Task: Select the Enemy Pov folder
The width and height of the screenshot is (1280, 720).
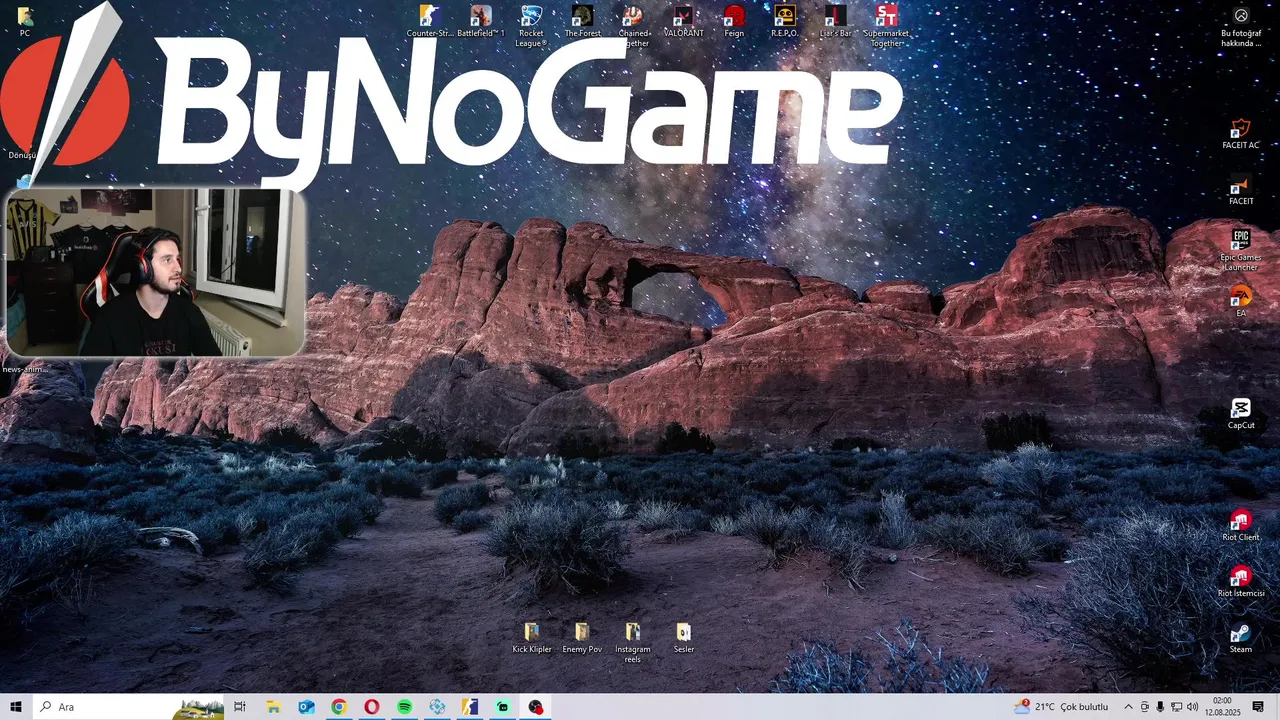Action: coord(582,638)
